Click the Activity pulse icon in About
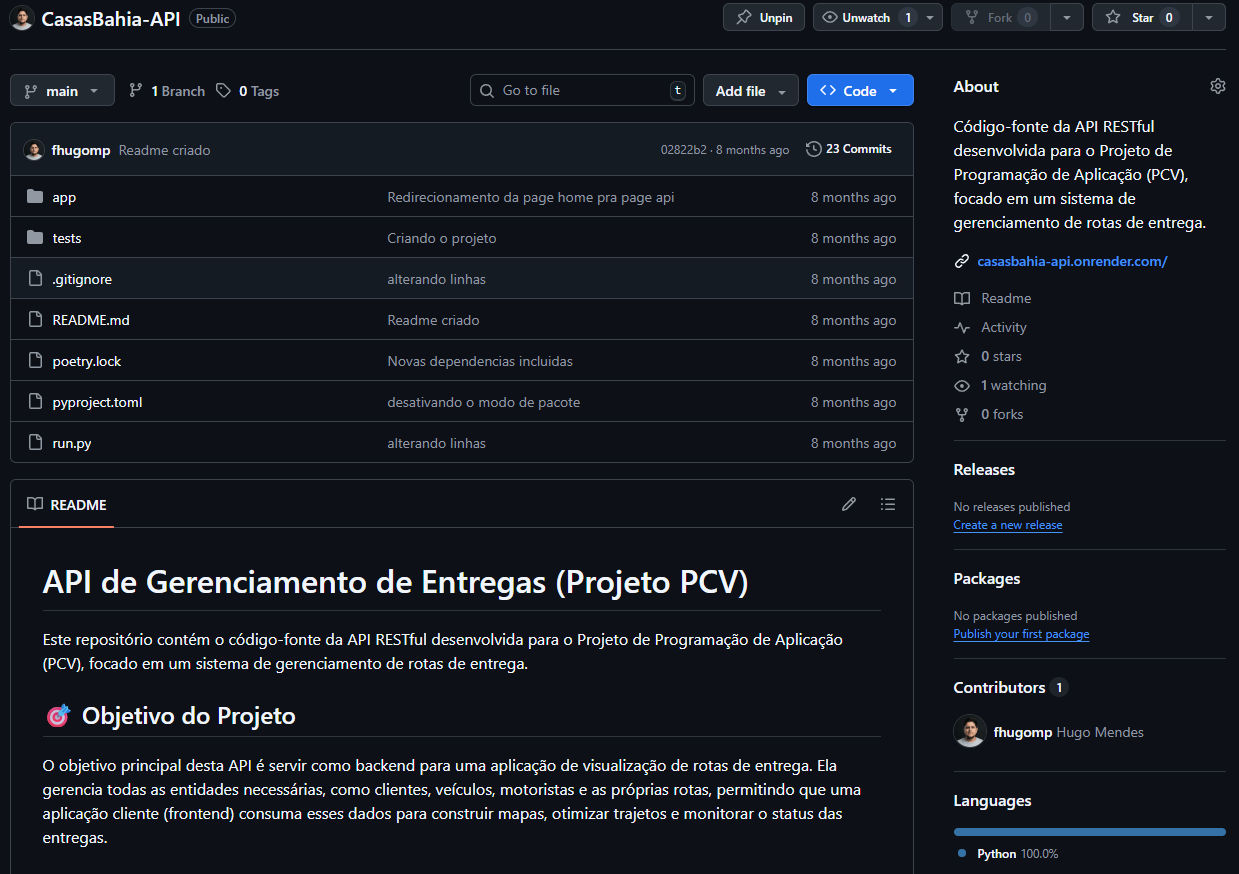Screen dimensions: 1239x874 pyautogui.click(x=962, y=327)
